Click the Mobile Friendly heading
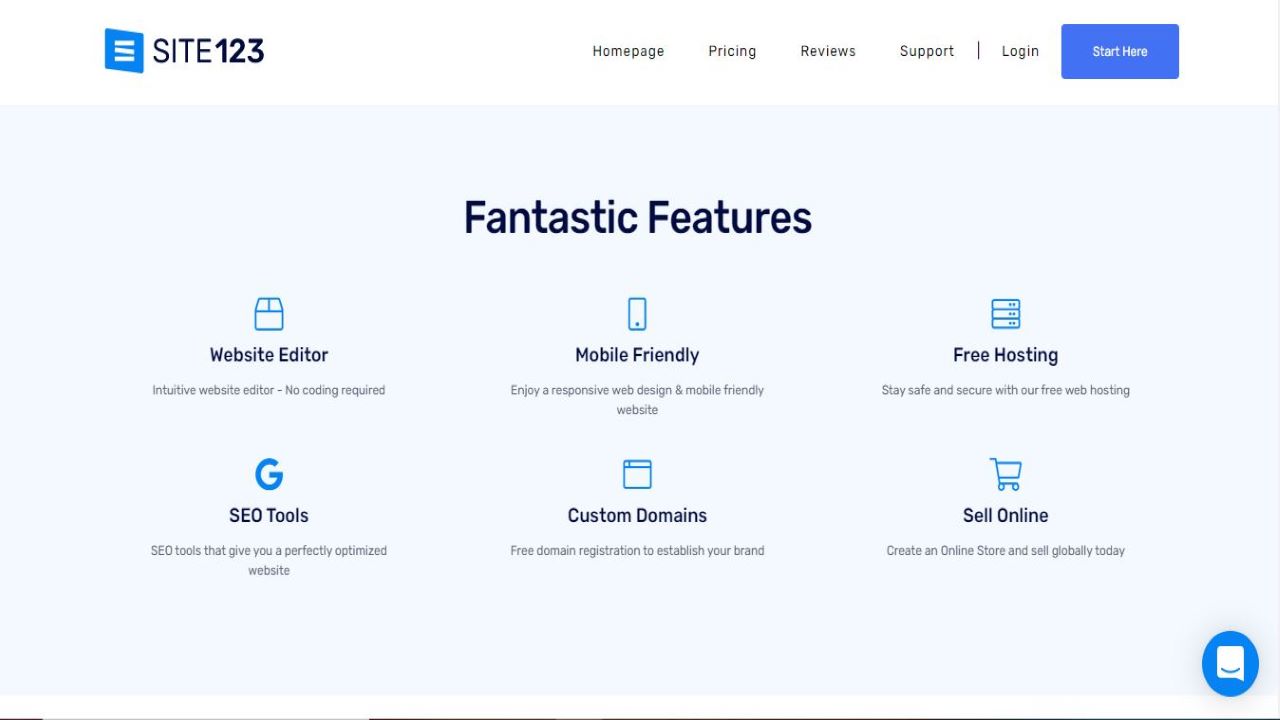This screenshot has height=720, width=1280. pos(637,354)
